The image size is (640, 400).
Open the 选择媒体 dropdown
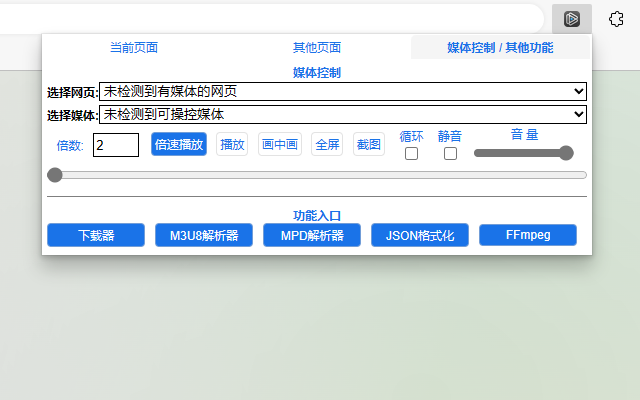(343, 114)
